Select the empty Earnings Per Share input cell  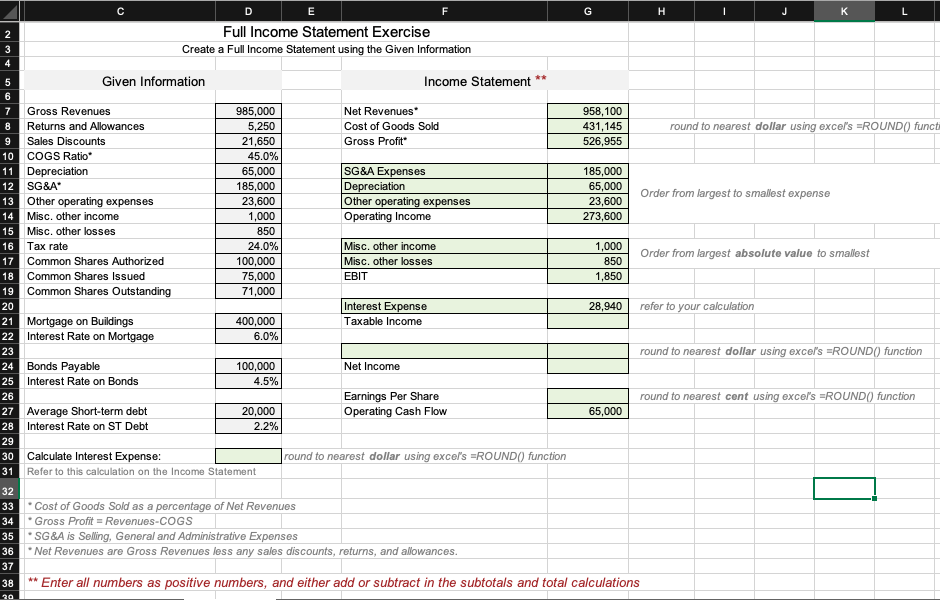(x=587, y=396)
